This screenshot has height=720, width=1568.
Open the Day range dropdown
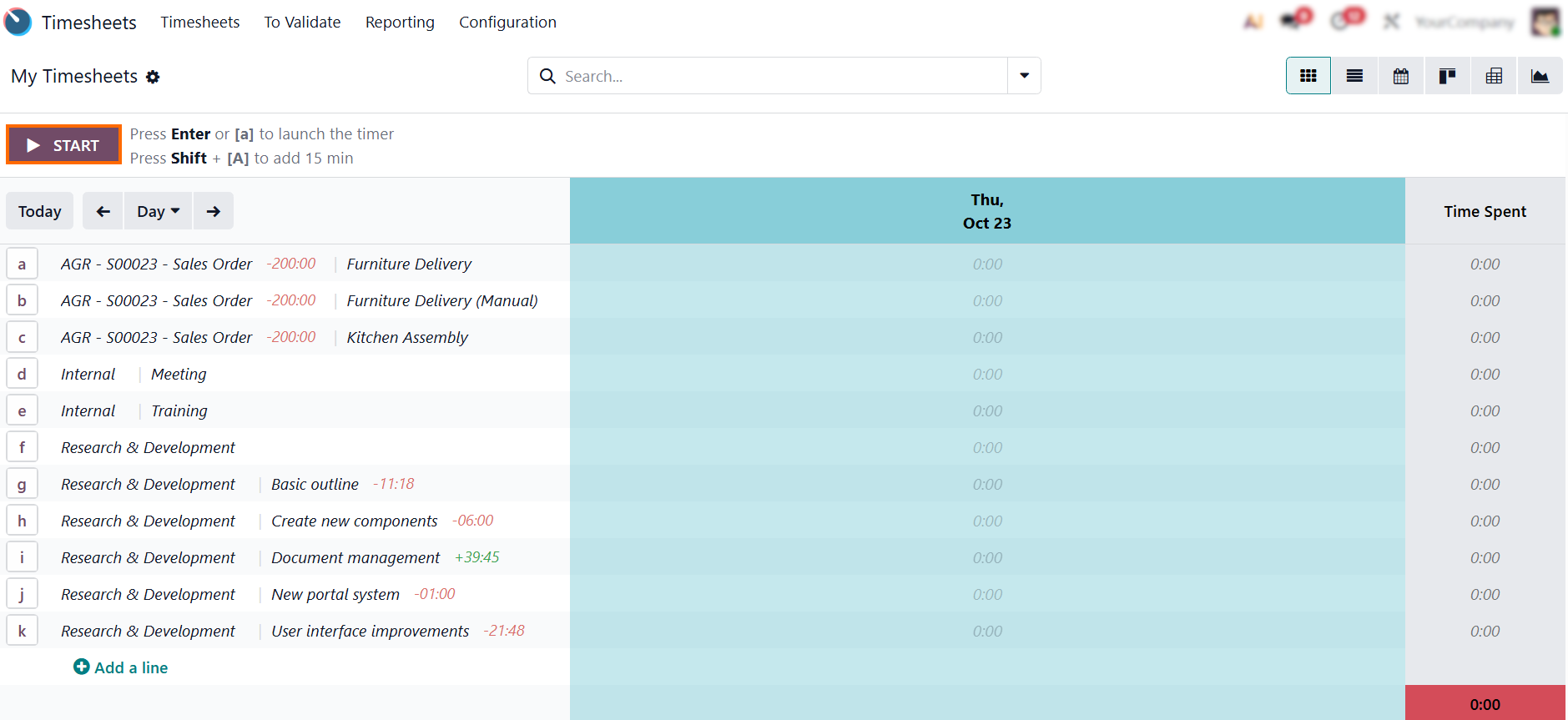click(x=158, y=211)
